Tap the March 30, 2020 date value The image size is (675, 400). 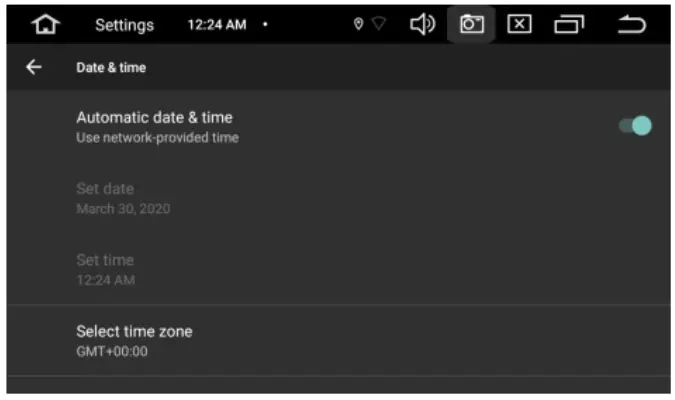click(123, 209)
